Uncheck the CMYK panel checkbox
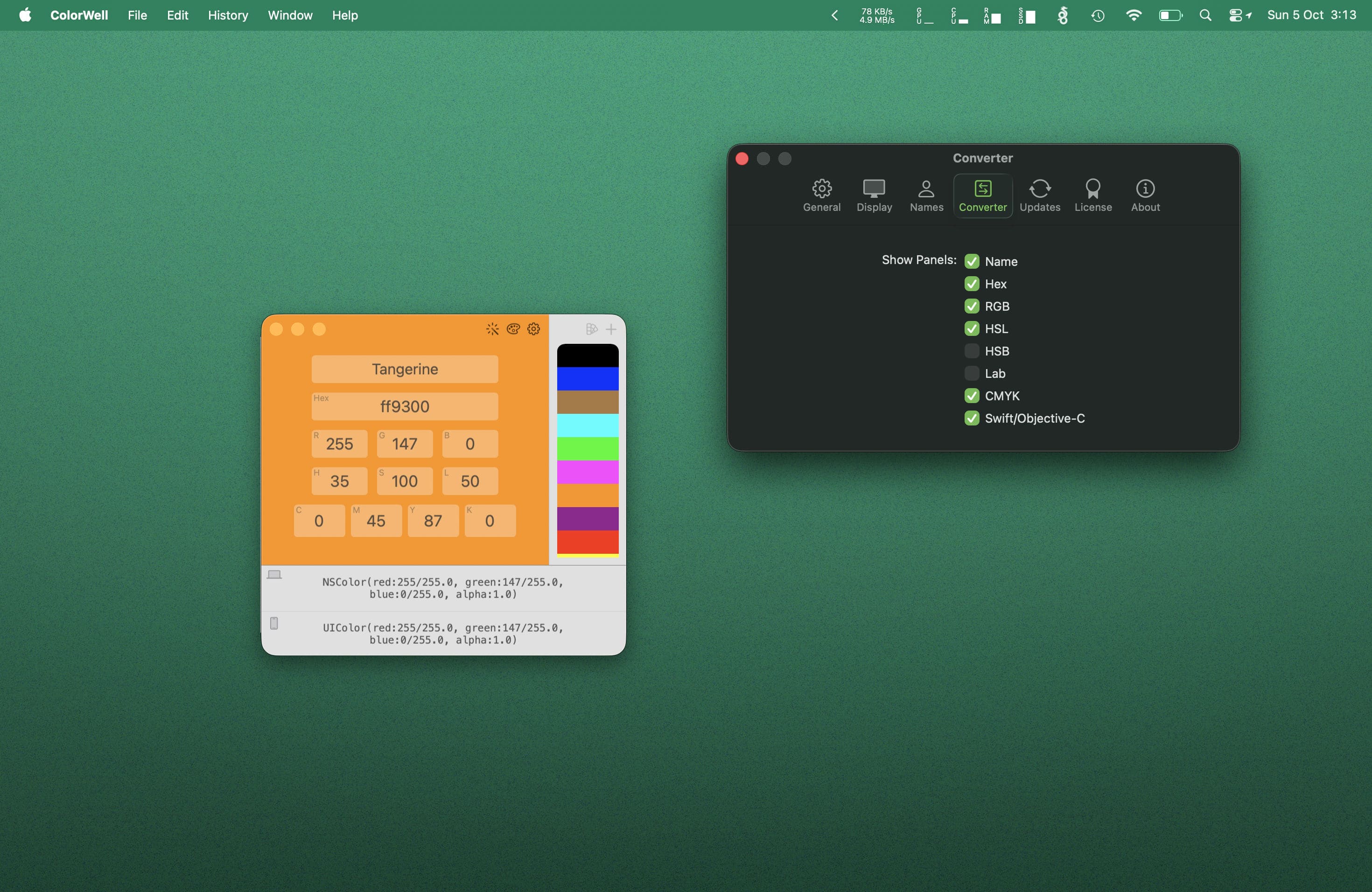 [972, 396]
